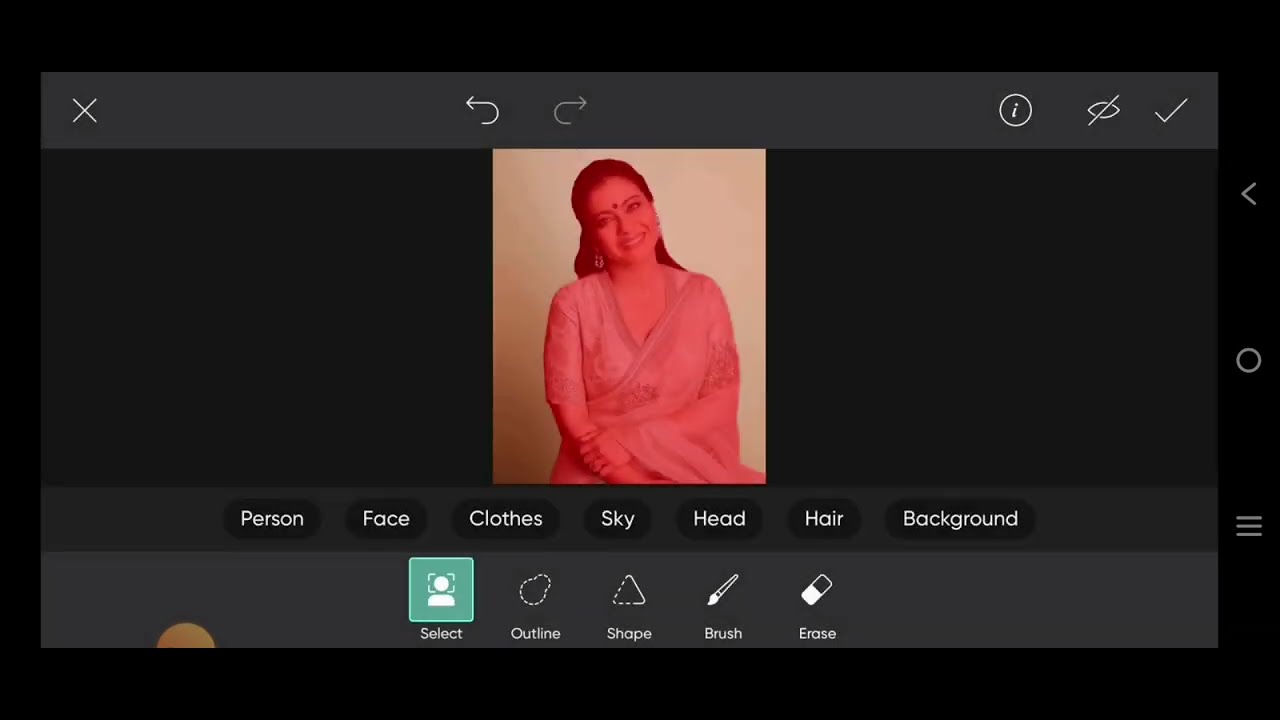Choose the Clothes auto-select option
Viewport: 1280px width, 720px height.
pos(506,518)
